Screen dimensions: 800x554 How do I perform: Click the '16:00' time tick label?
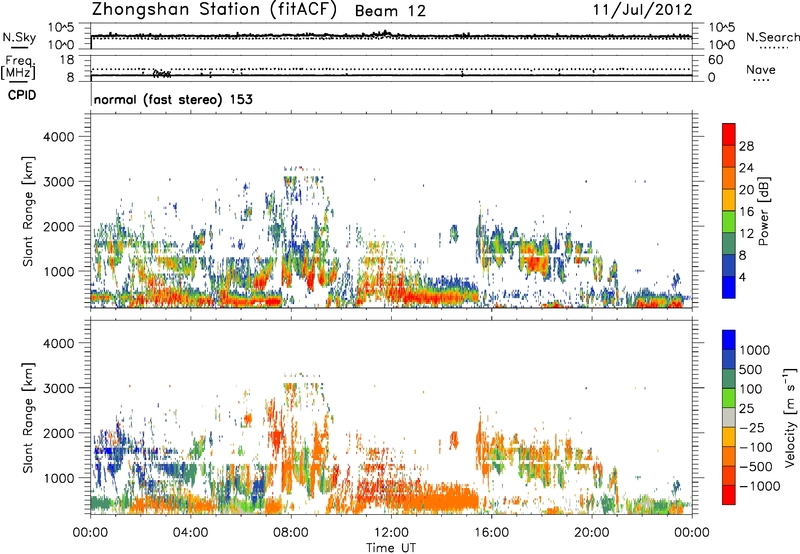(x=491, y=533)
